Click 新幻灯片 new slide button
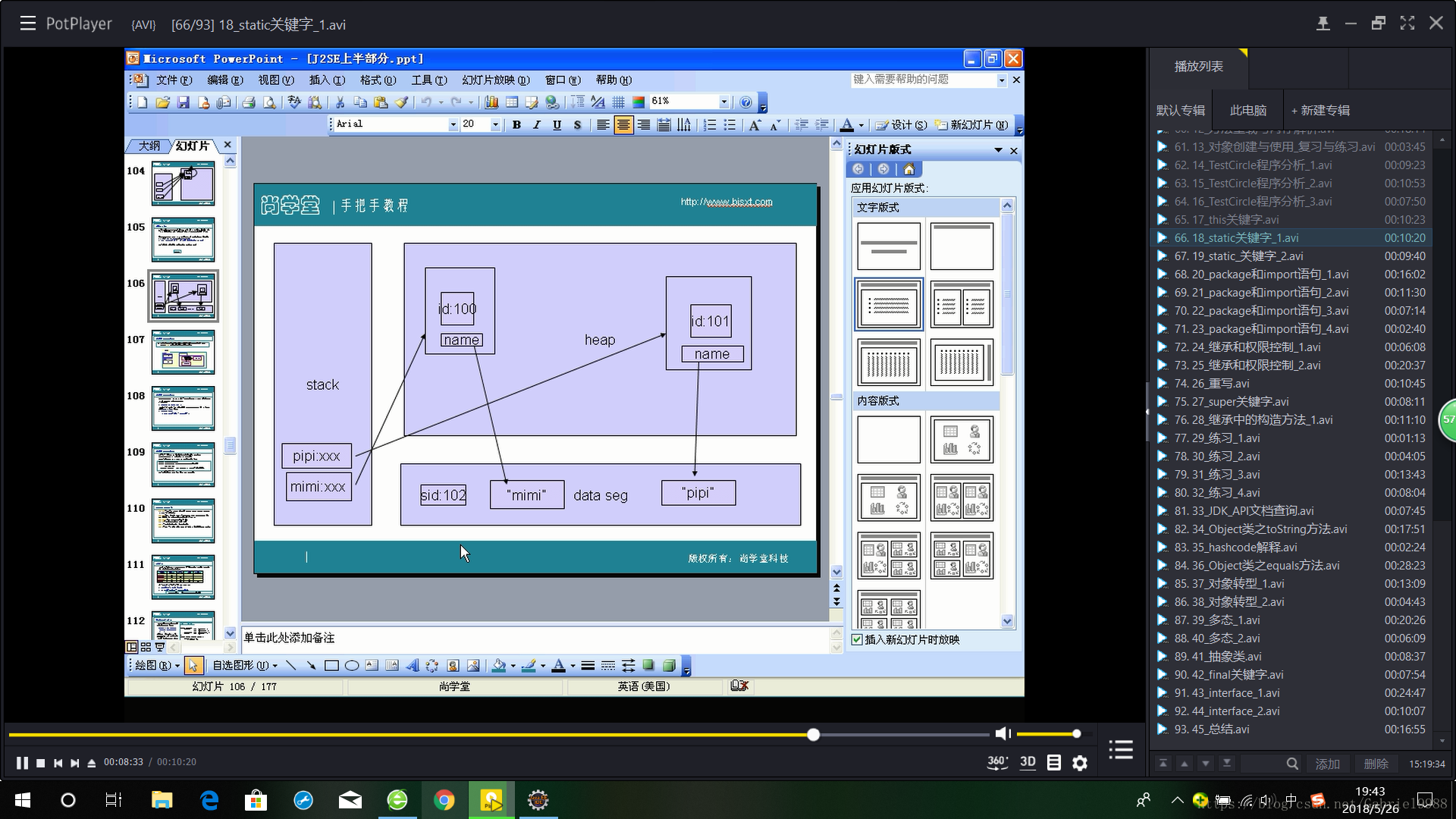Screen dimensions: 1456x819 pos(971,125)
